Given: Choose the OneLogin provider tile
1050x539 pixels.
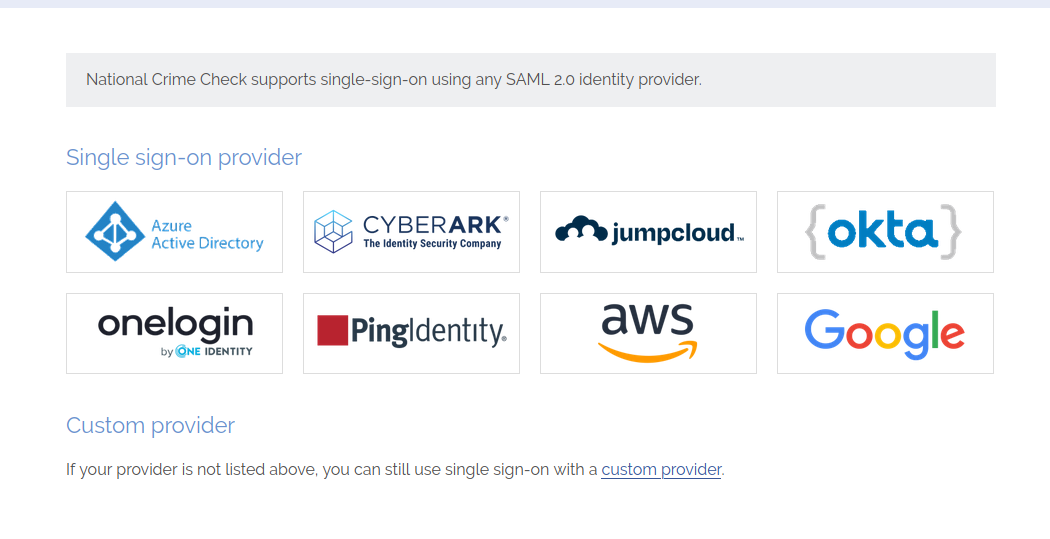Looking at the screenshot, I should 174,333.
